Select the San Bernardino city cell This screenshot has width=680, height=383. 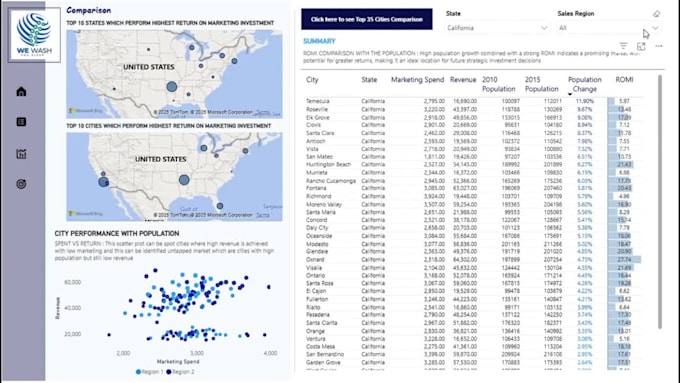(325, 354)
